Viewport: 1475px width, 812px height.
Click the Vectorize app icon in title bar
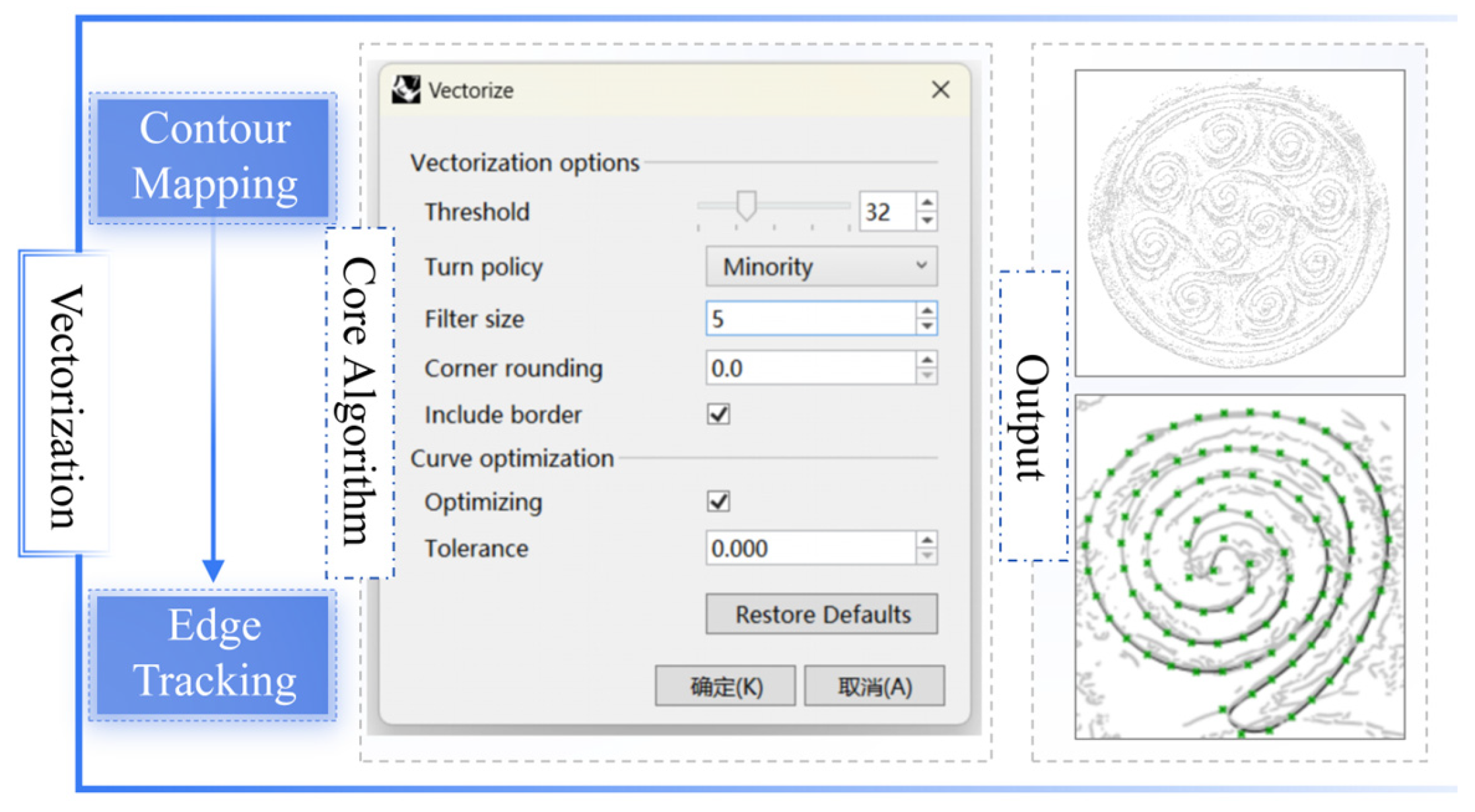(x=405, y=89)
